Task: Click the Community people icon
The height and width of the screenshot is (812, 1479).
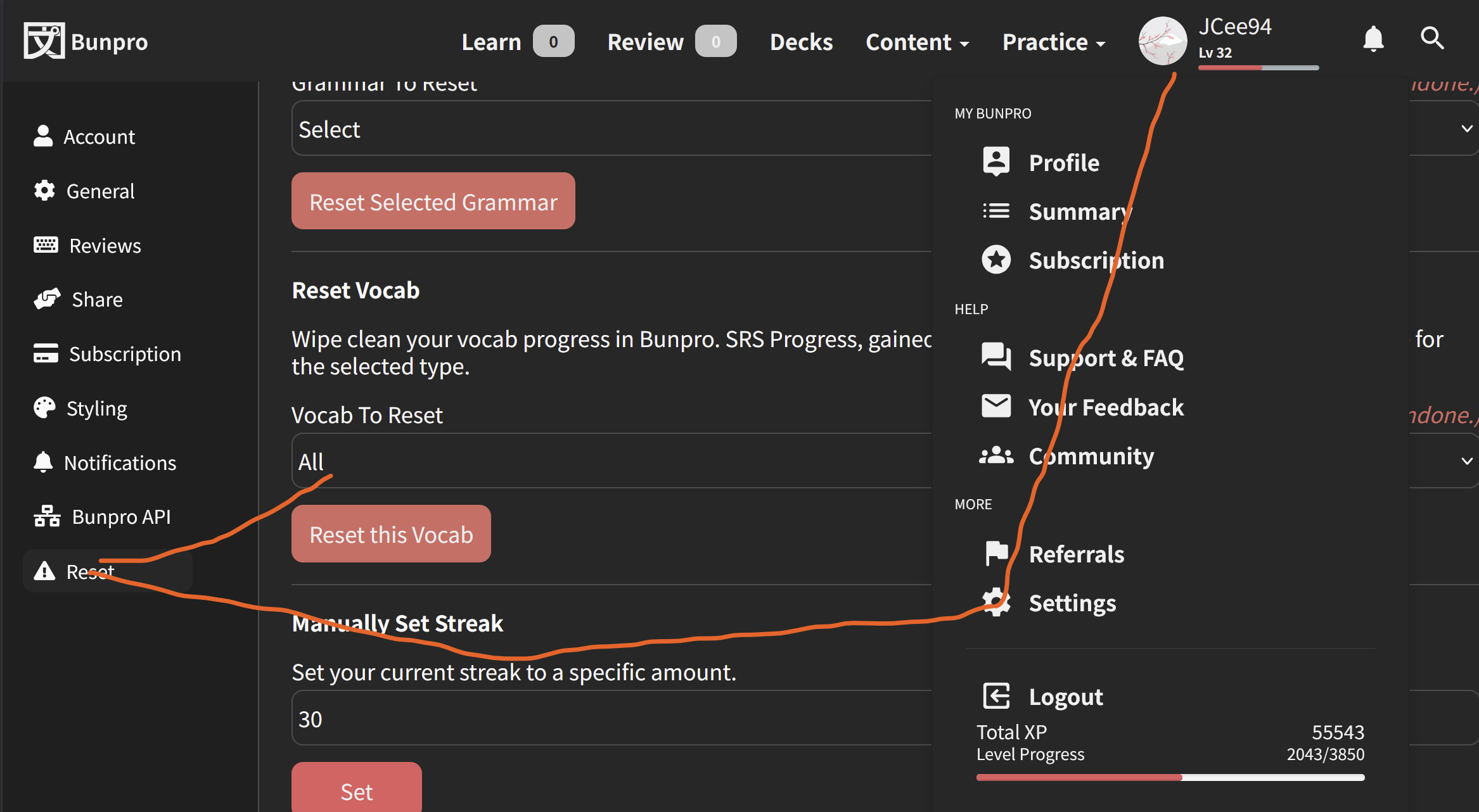Action: (996, 455)
